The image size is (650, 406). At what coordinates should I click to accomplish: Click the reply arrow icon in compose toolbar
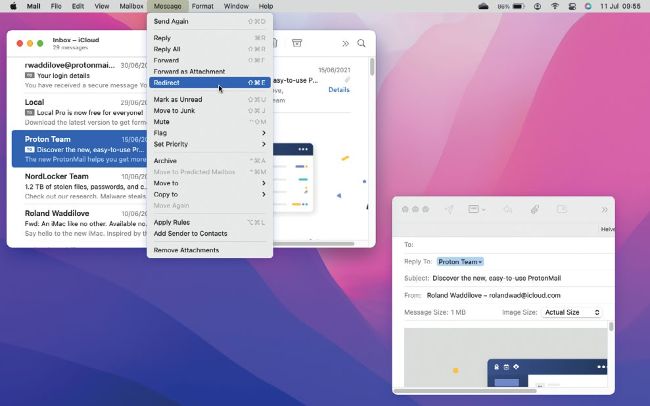pyautogui.click(x=508, y=209)
